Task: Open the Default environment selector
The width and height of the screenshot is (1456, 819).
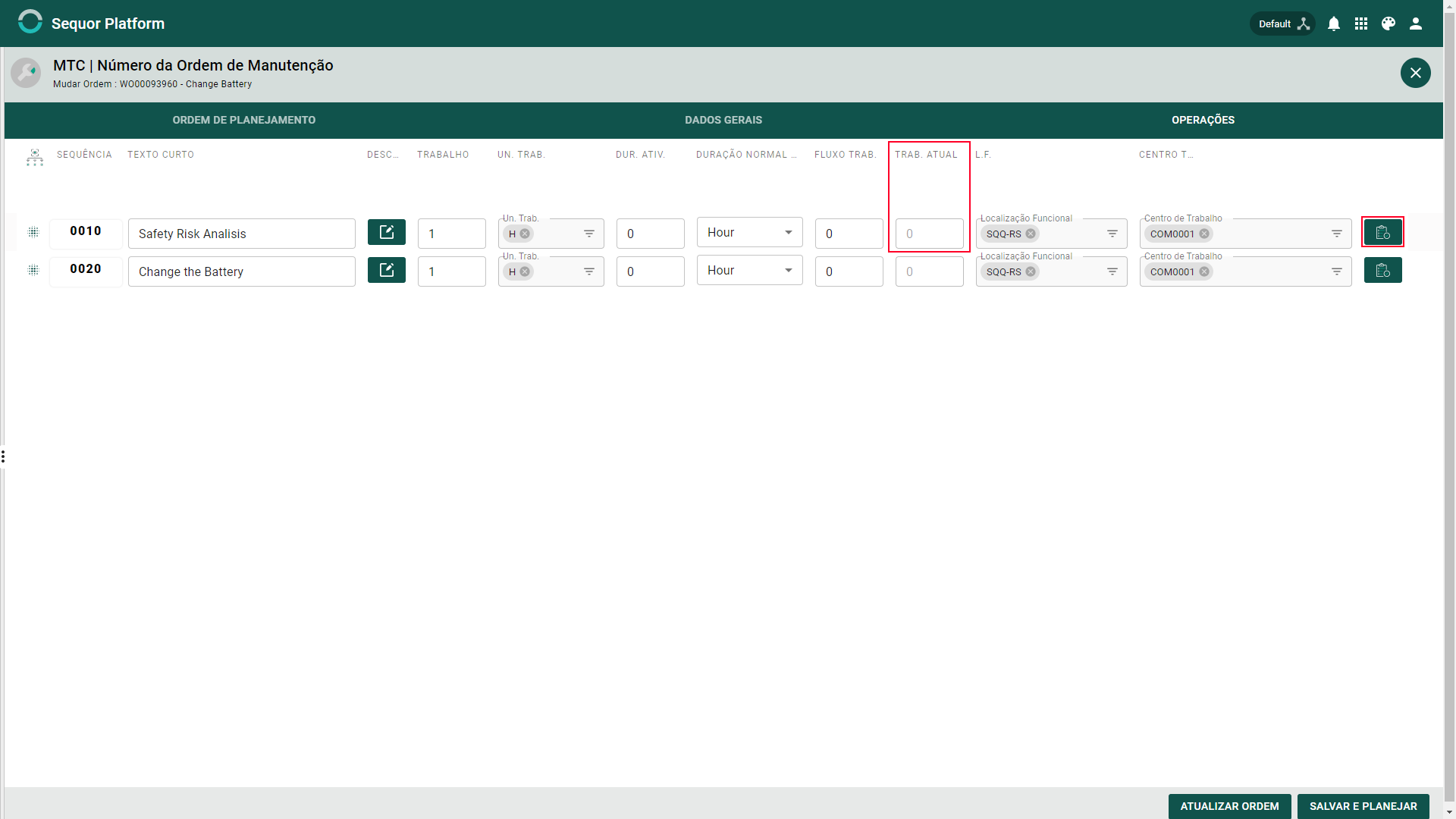Action: coord(1282,24)
